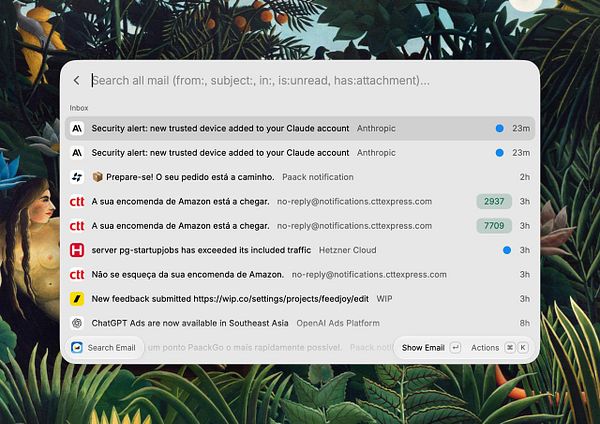Viewport: 600px width, 424px height.
Task: Click the package emoji in Paack email subject
Action: (98, 177)
